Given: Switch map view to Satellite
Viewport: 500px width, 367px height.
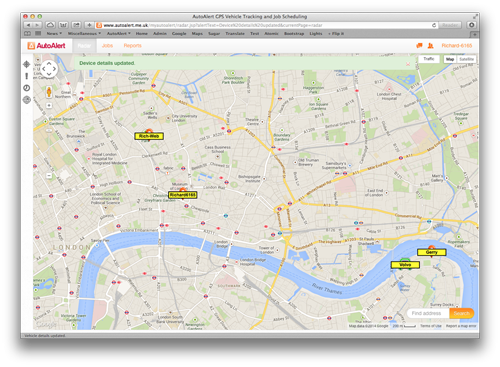Looking at the screenshot, I should 466,59.
